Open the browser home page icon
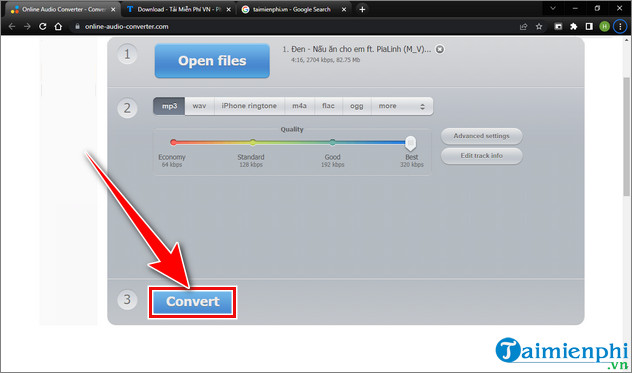The width and height of the screenshot is (632, 373). 58,27
